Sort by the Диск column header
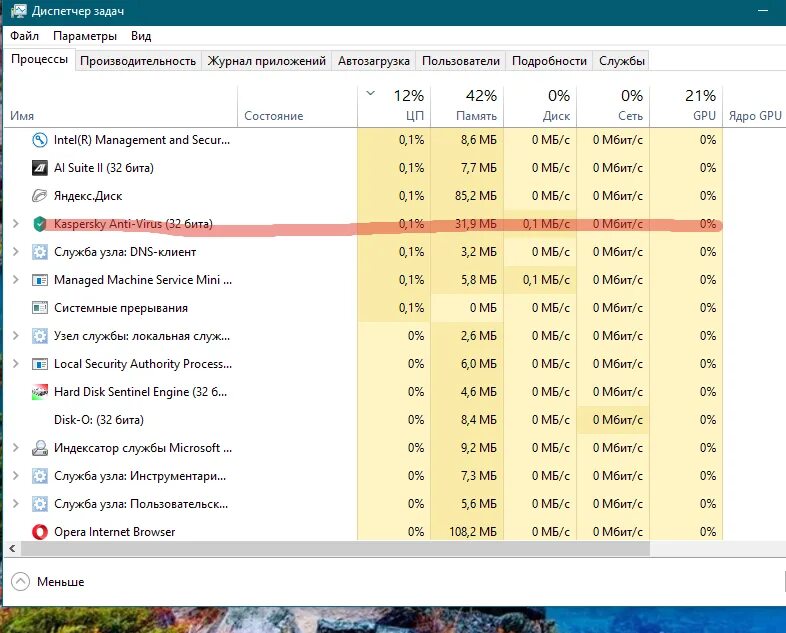This screenshot has width=786, height=633. tap(540, 106)
